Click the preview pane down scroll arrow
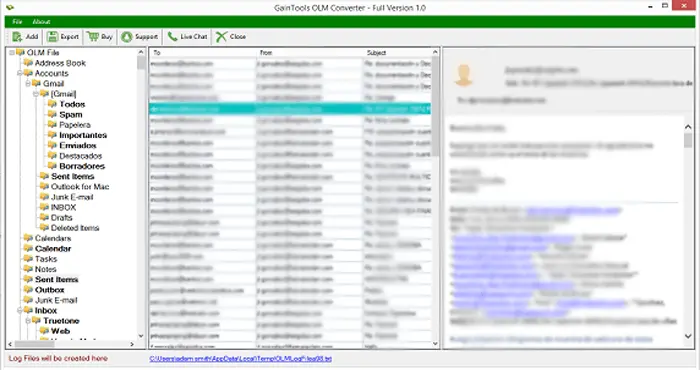The image size is (700, 370). [688, 336]
